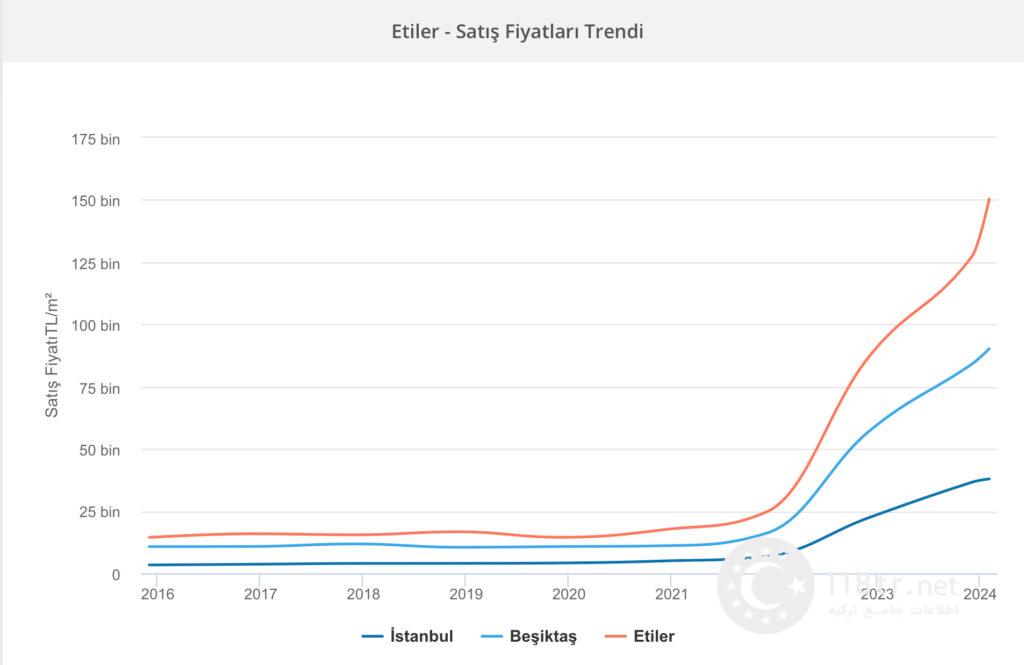The image size is (1024, 665).
Task: Click the dark blue İstanbul legend line swatch
Action: [x=372, y=636]
